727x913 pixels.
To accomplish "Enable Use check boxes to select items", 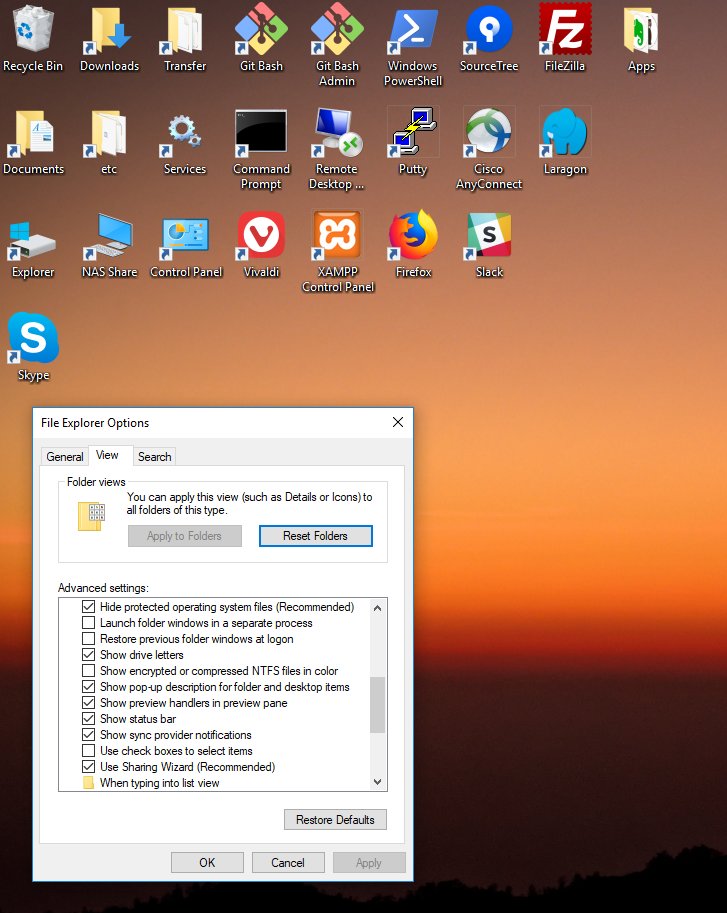I will (x=88, y=751).
